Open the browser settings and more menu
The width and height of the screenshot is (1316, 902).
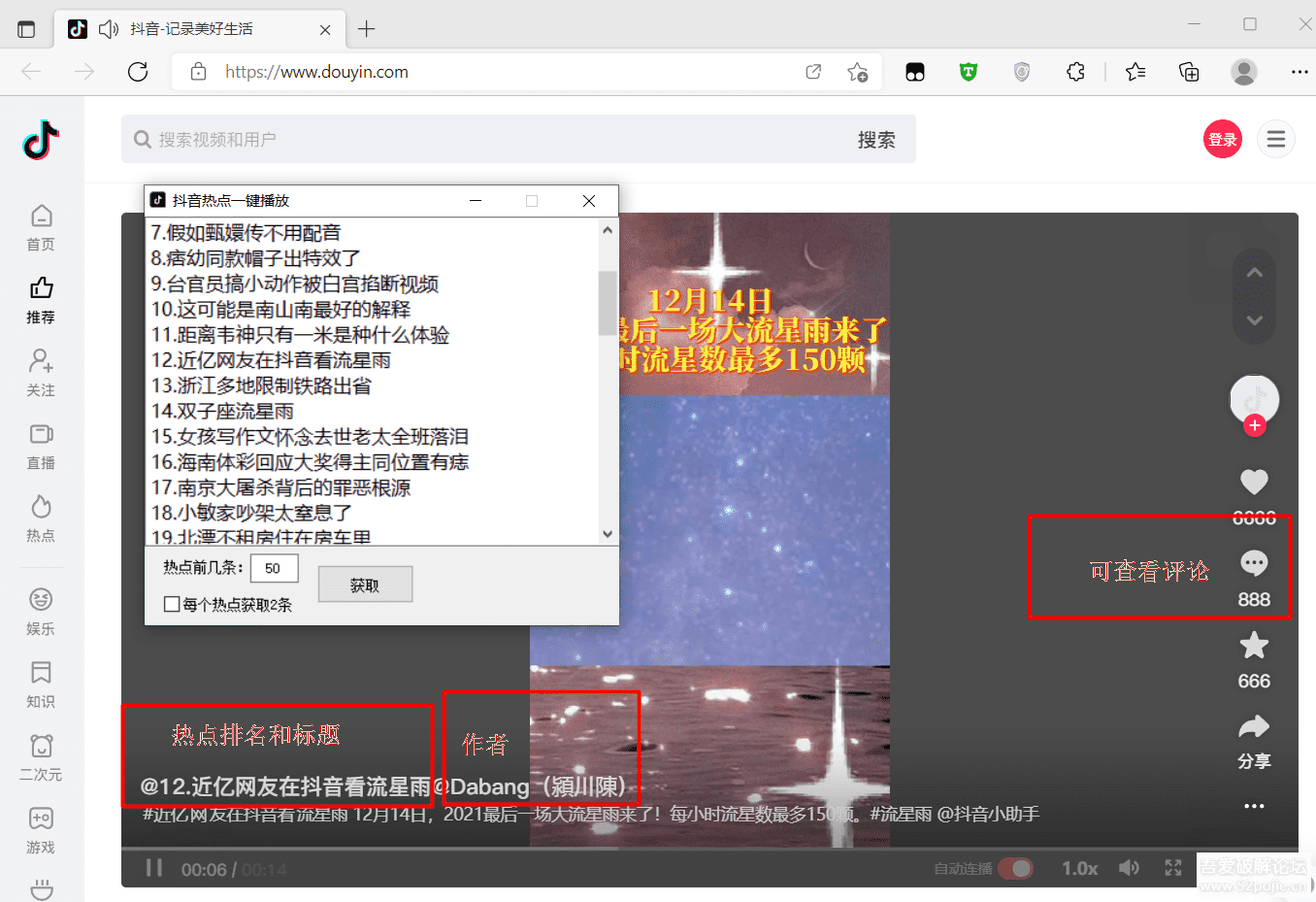[x=1300, y=72]
